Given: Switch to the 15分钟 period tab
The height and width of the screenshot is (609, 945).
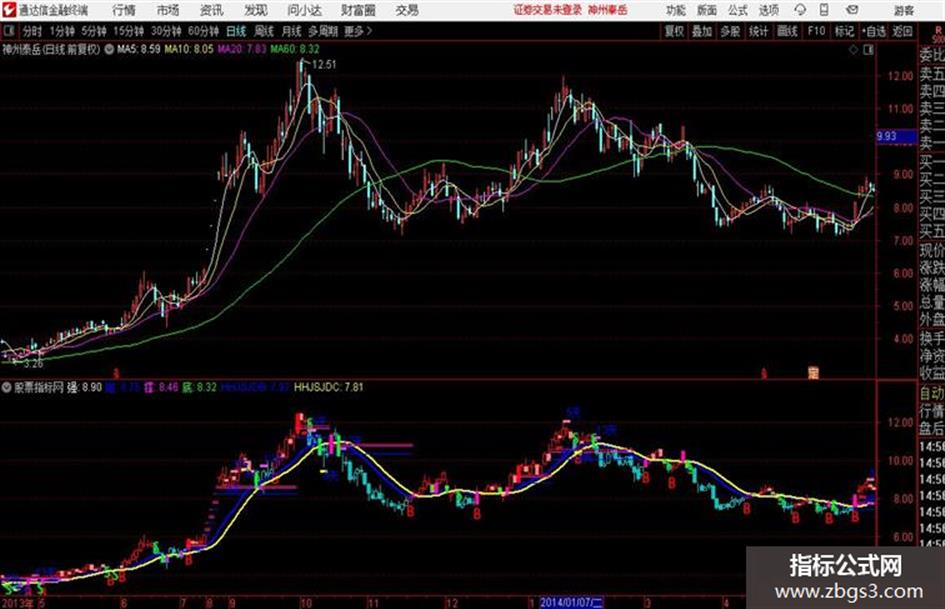Looking at the screenshot, I should 129,31.
